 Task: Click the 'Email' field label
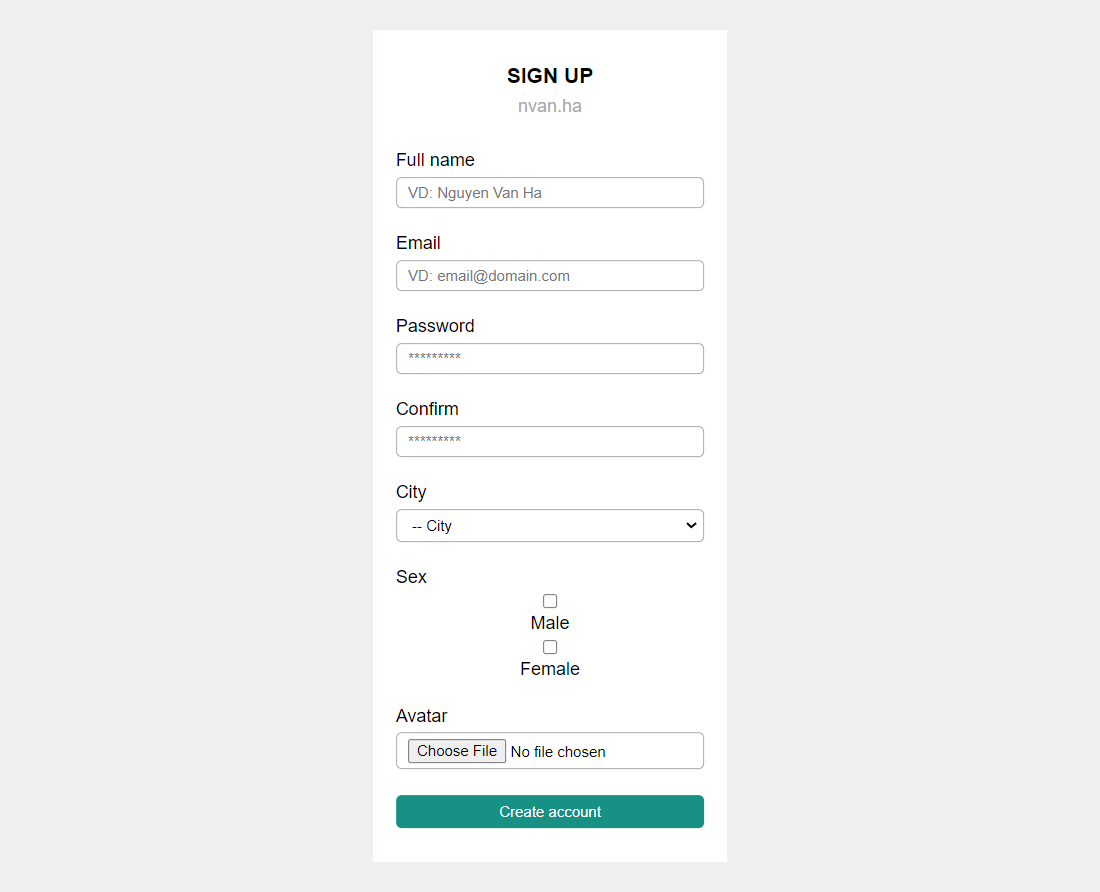click(418, 243)
